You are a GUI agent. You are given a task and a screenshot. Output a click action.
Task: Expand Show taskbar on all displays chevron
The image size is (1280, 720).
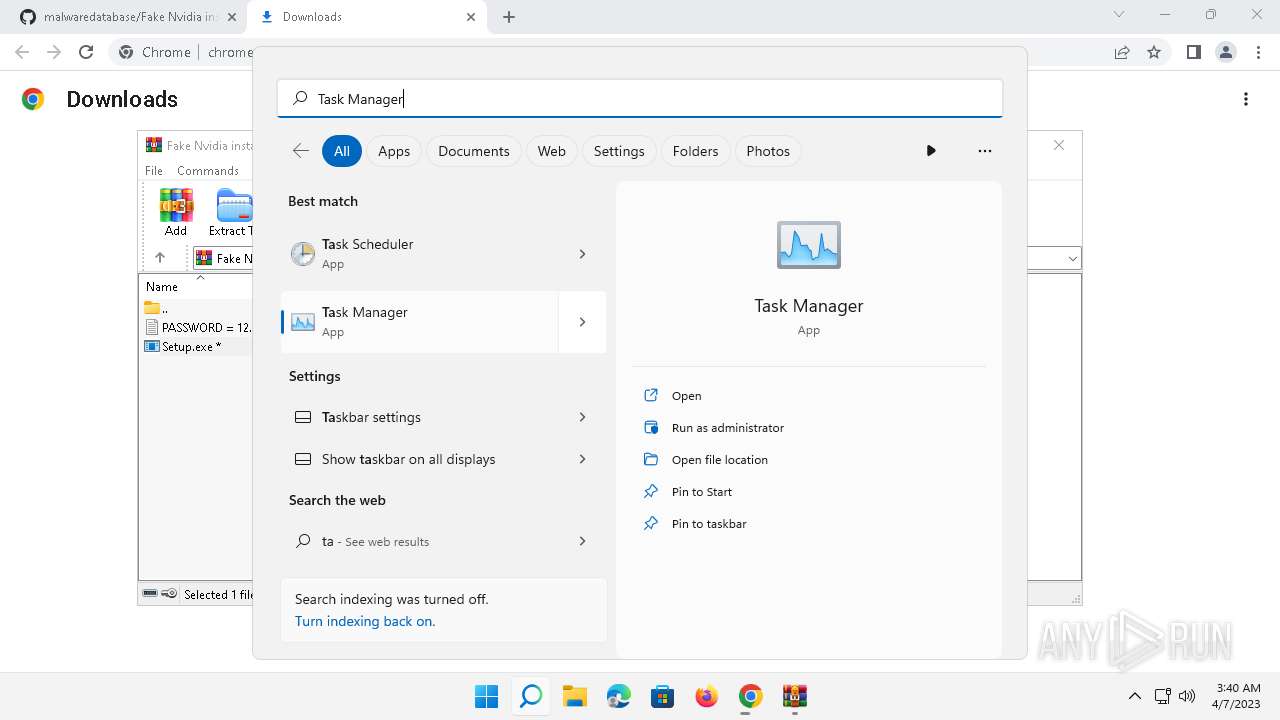[x=582, y=459]
